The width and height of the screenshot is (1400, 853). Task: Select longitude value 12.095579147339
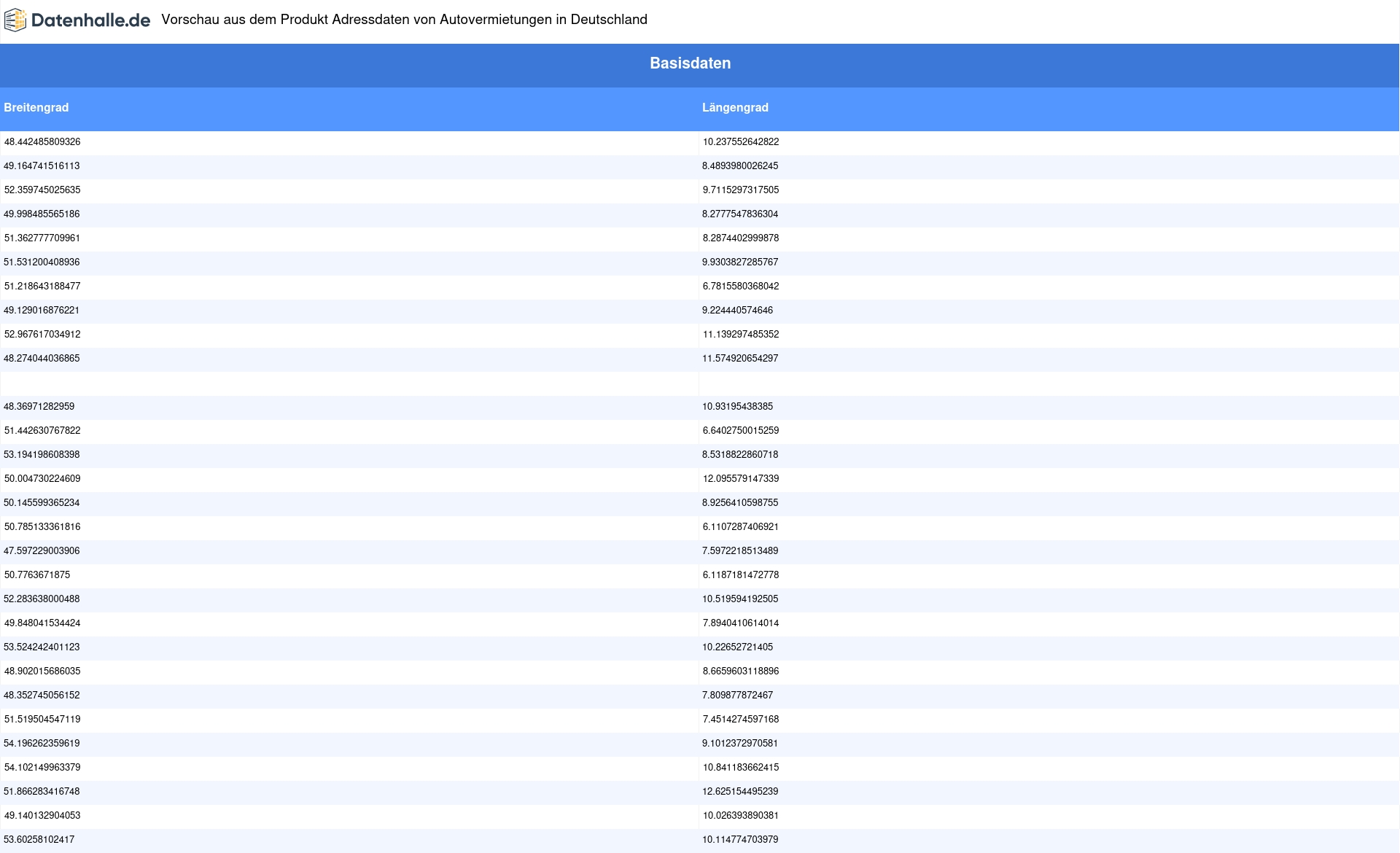click(740, 479)
